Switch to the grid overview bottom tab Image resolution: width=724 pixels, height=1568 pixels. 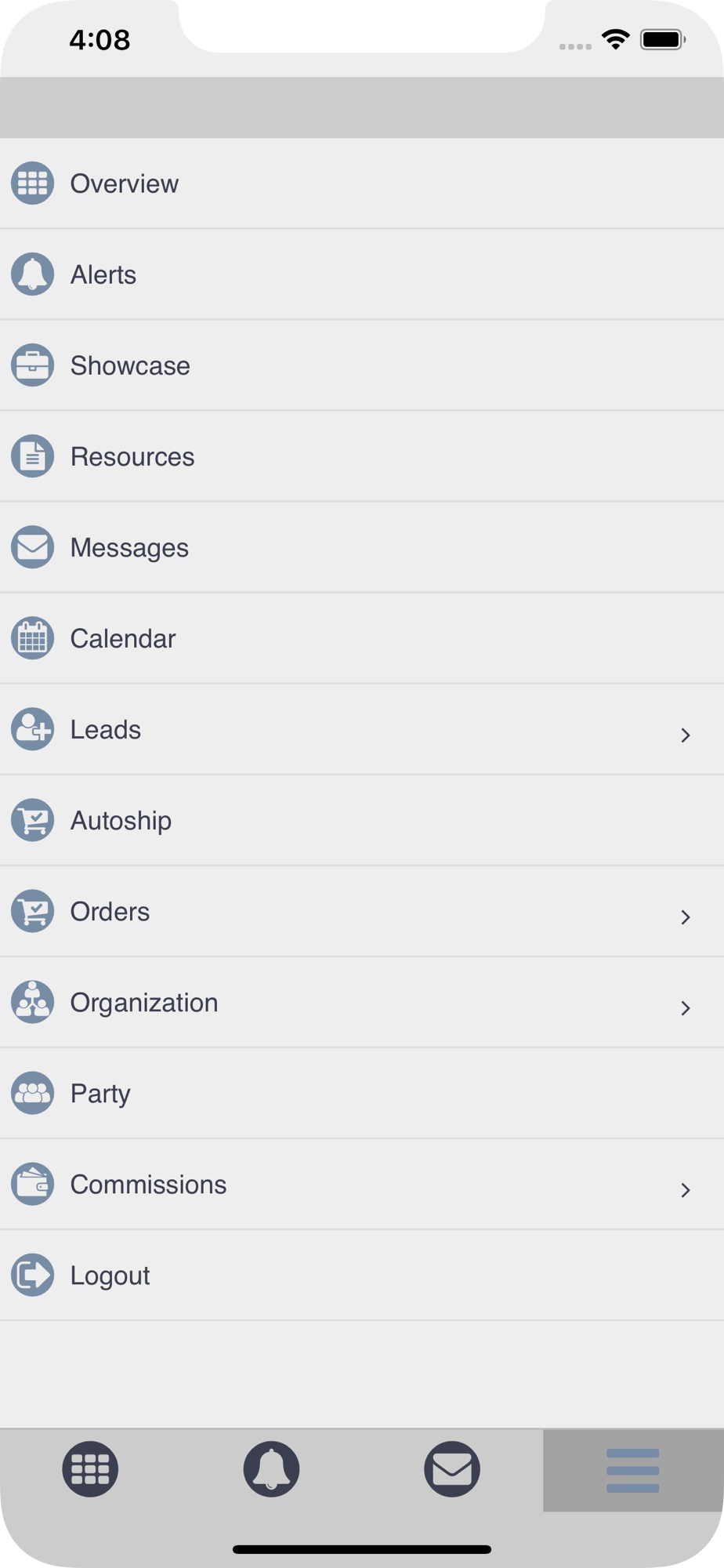tap(90, 1469)
